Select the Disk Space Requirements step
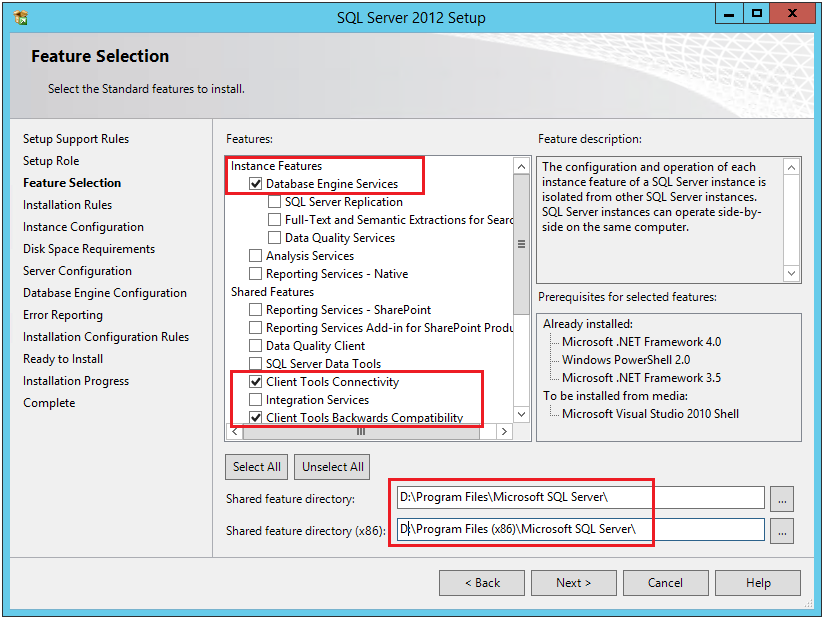Viewport: 825px width, 620px height. (89, 249)
